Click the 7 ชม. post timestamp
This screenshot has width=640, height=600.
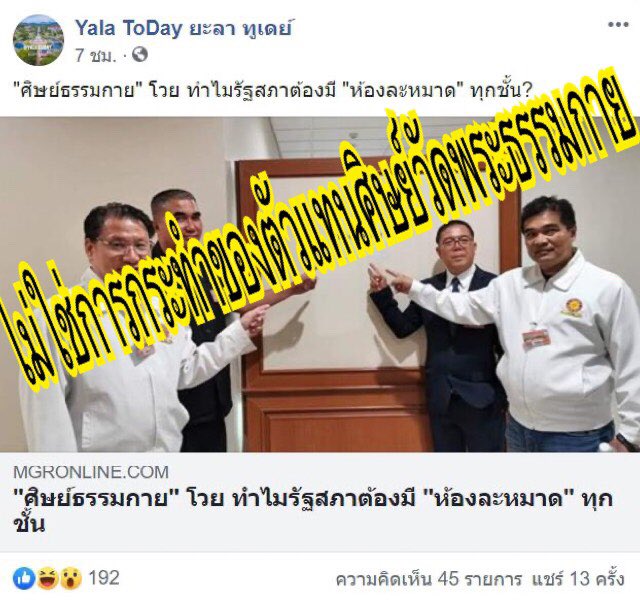point(95,55)
